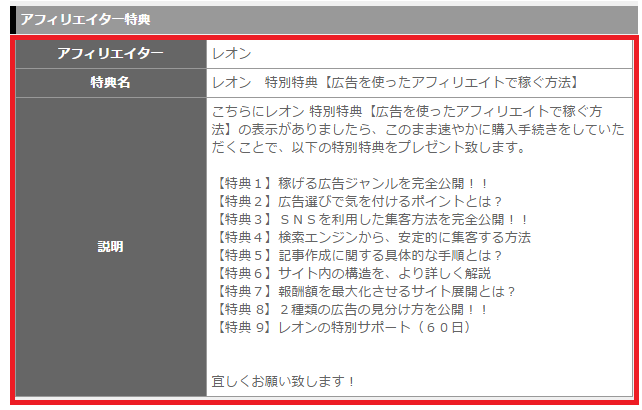The width and height of the screenshot is (642, 410).
Task: Click the line 【特典4】検索エンジンから、安定的に集客する方法
Action: [x=371, y=237]
